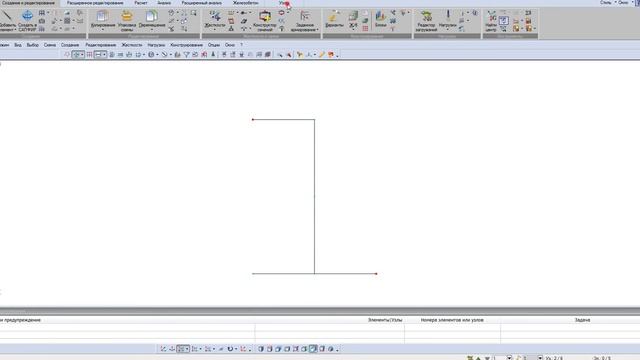Open the Стиль dropdown at top right

tap(607, 2)
